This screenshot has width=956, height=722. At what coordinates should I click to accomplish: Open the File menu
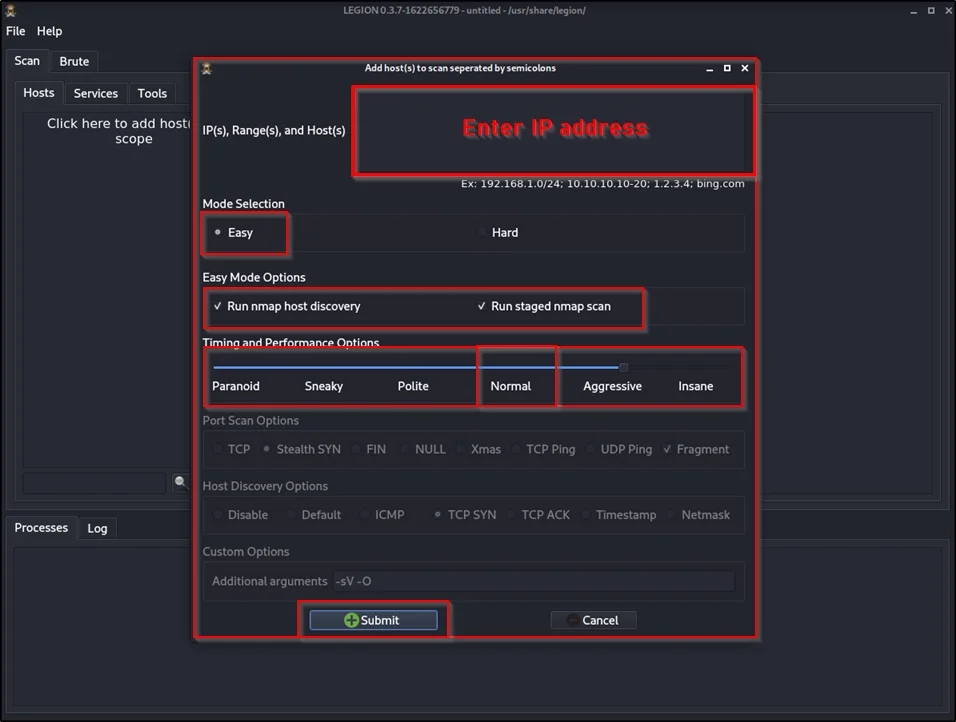pos(16,31)
